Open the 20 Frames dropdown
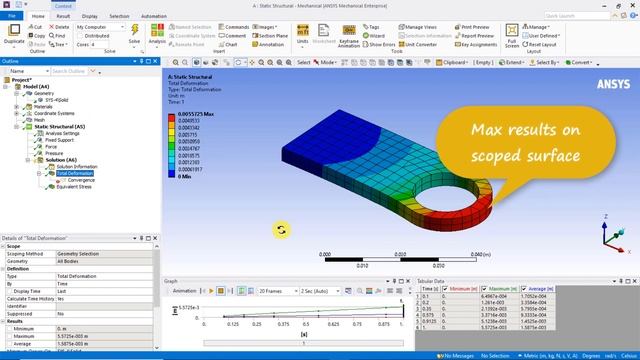 [x=278, y=291]
